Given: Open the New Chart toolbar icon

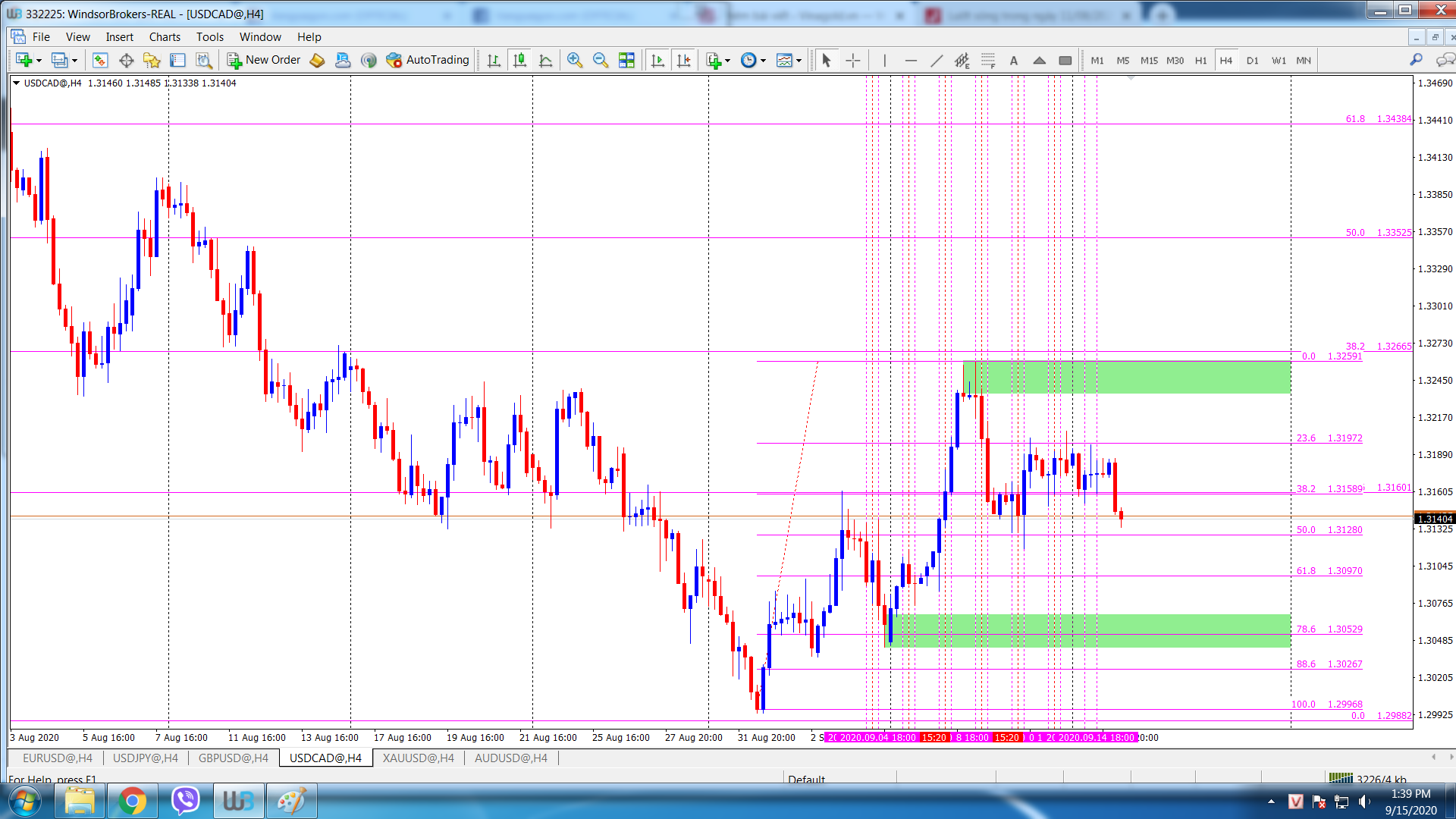Looking at the screenshot, I should 24,60.
